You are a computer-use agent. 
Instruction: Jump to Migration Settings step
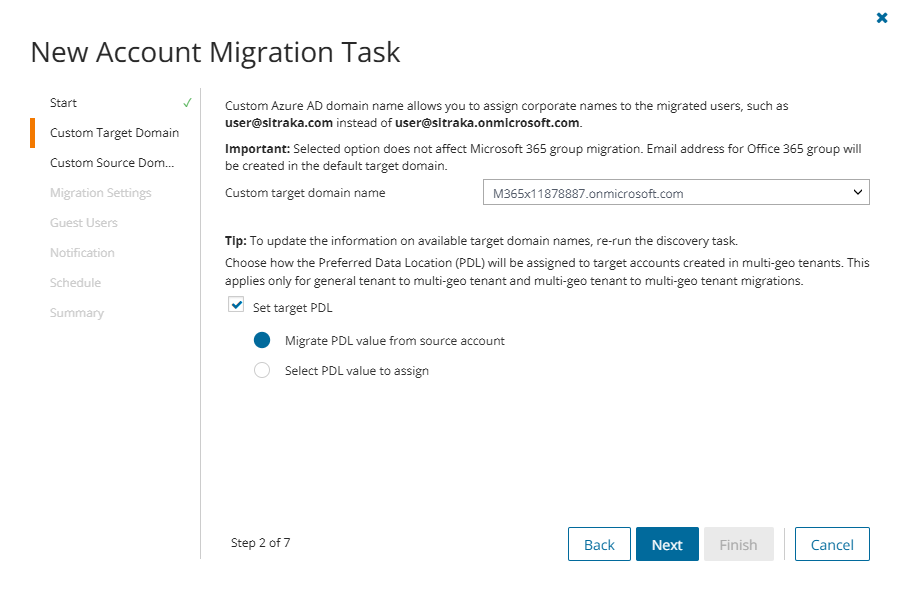[100, 193]
